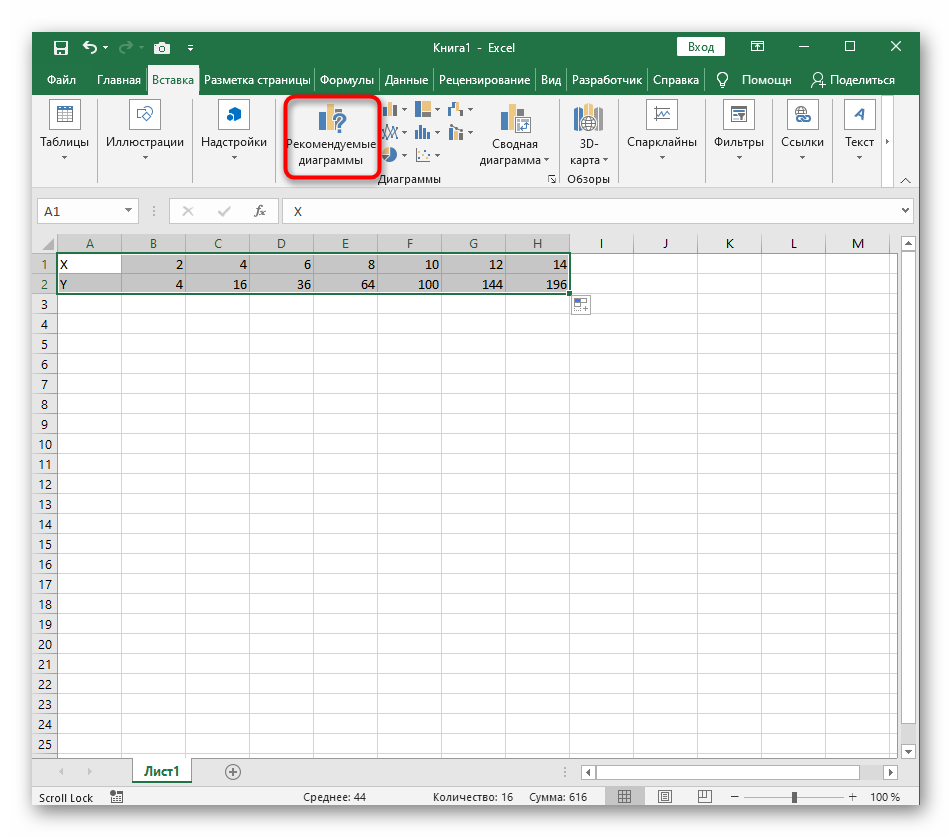Click the Insert Function fx icon
The height and width of the screenshot is (837, 952).
[x=260, y=211]
